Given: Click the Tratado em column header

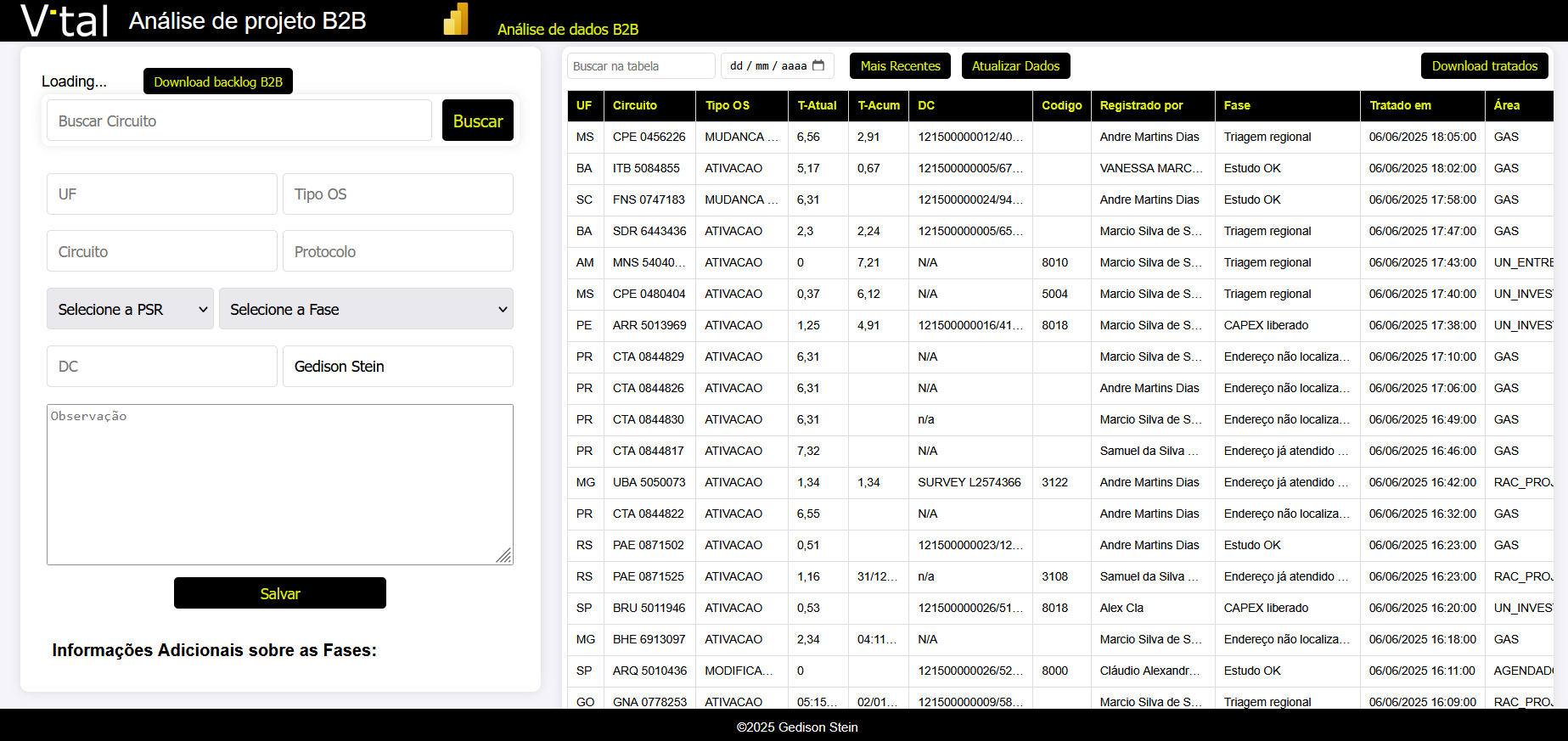Looking at the screenshot, I should [x=1400, y=105].
